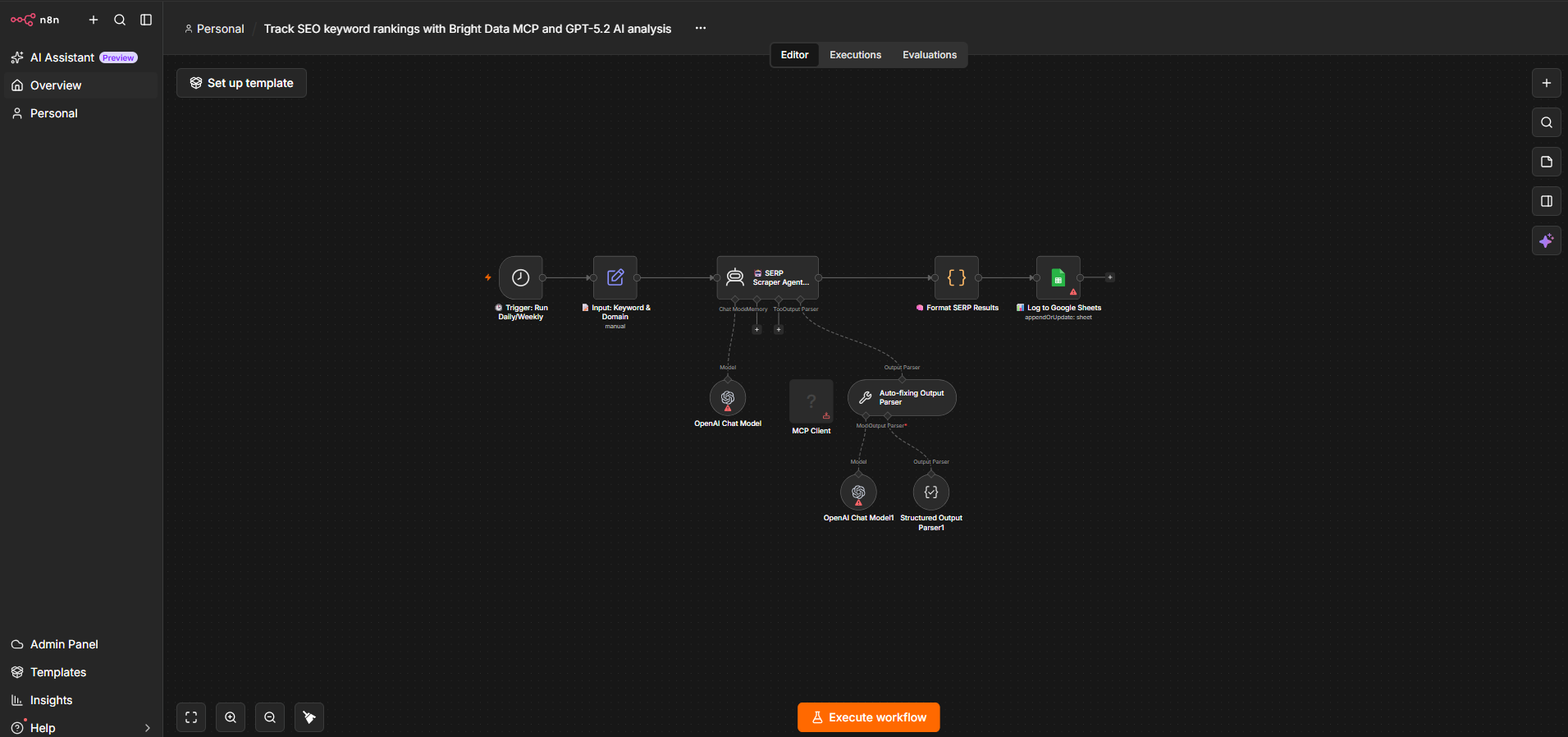The height and width of the screenshot is (737, 1568).
Task: Switch to Evaluations tab
Action: (930, 55)
